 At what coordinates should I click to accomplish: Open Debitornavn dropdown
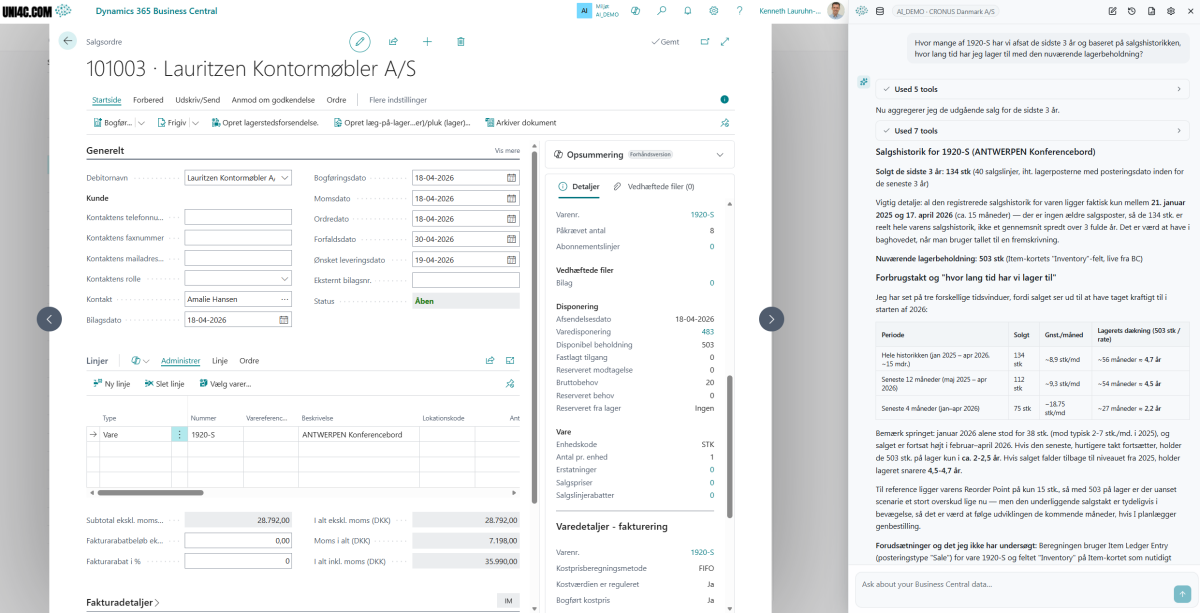(x=285, y=178)
